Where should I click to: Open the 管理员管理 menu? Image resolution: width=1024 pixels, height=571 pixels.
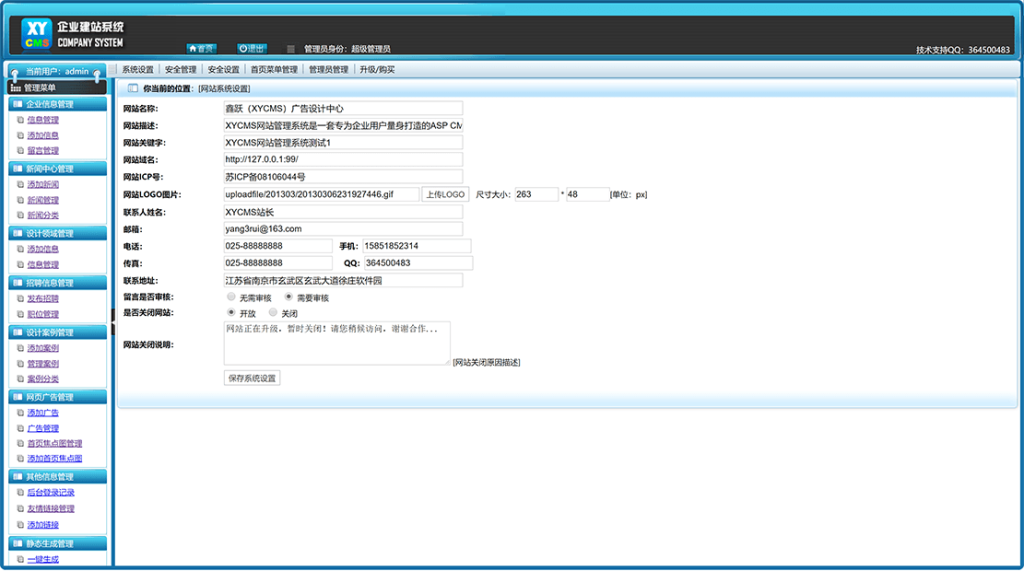pos(328,69)
